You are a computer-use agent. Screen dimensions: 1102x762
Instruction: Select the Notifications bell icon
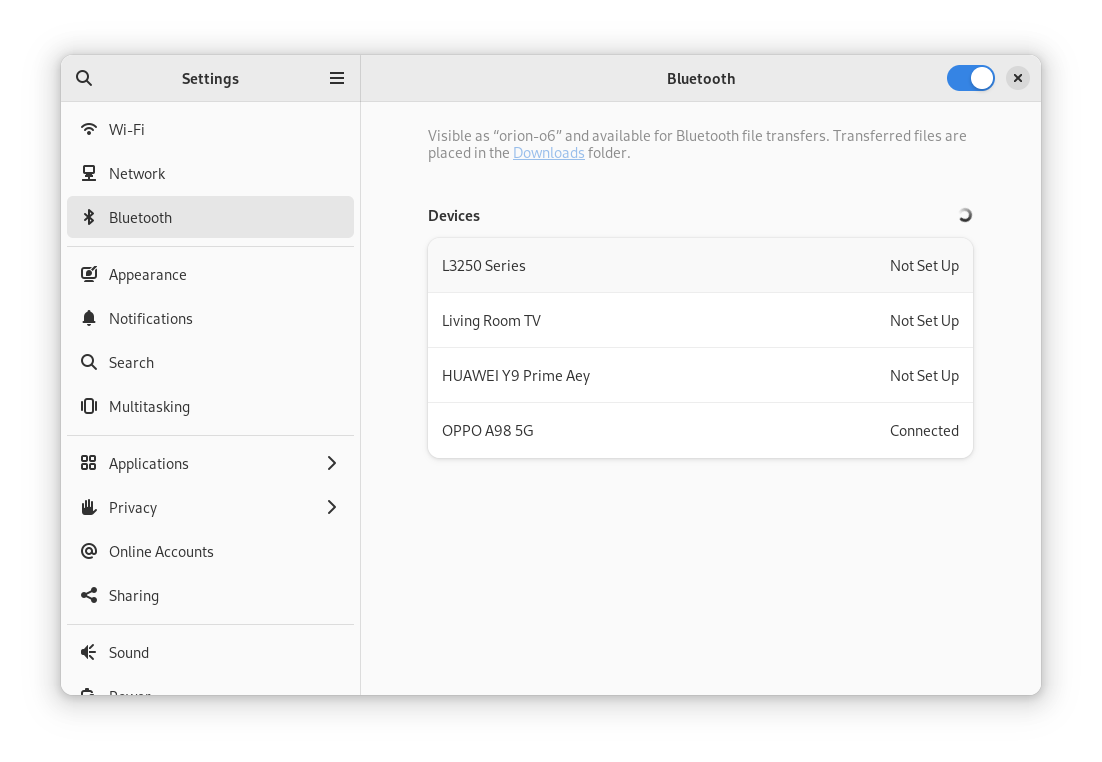tap(89, 318)
